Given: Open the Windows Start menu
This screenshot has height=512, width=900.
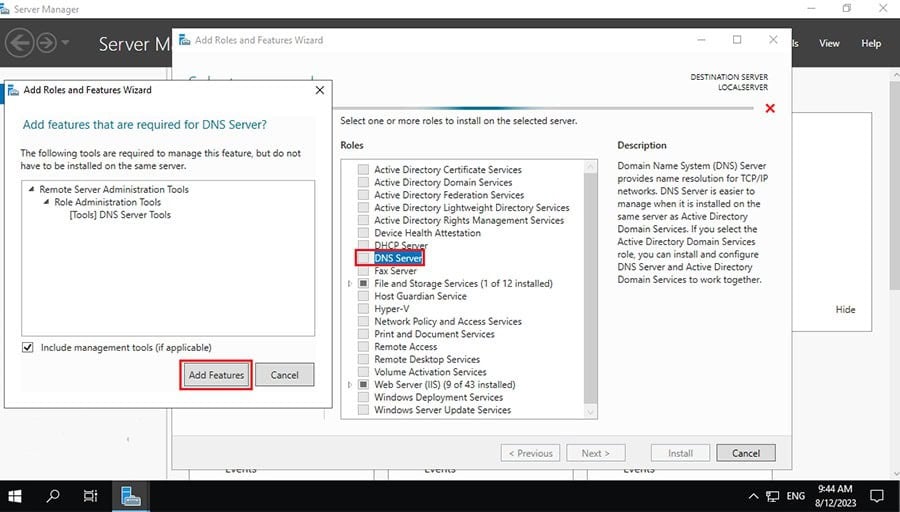Looking at the screenshot, I should click(x=15, y=496).
